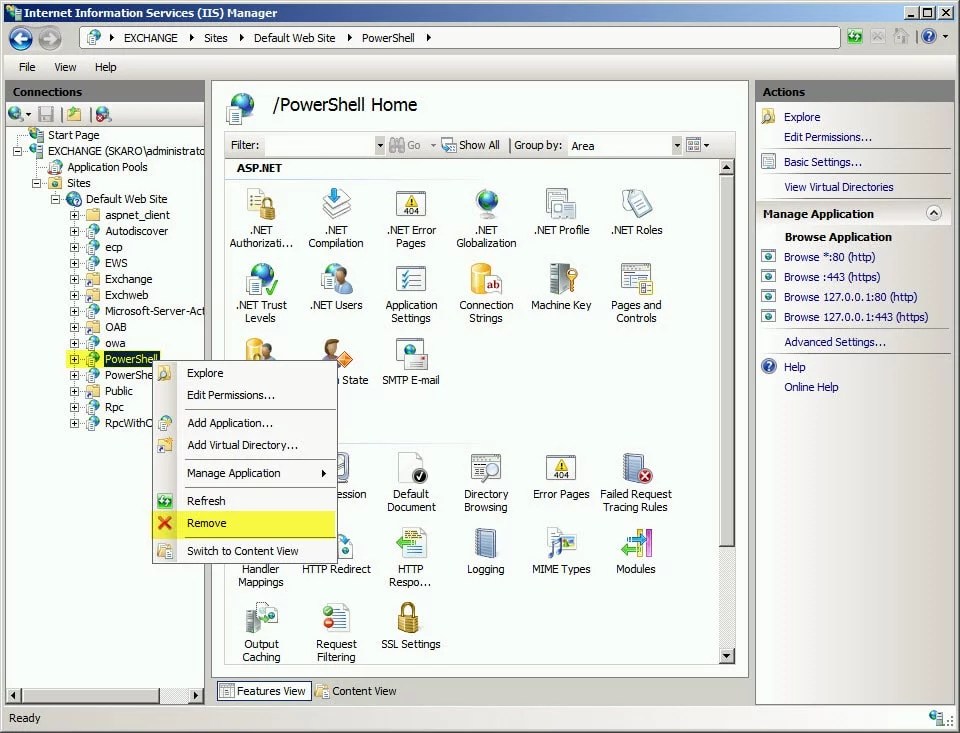960x733 pixels.
Task: Click the features list scroll down arrow
Action: 726,656
